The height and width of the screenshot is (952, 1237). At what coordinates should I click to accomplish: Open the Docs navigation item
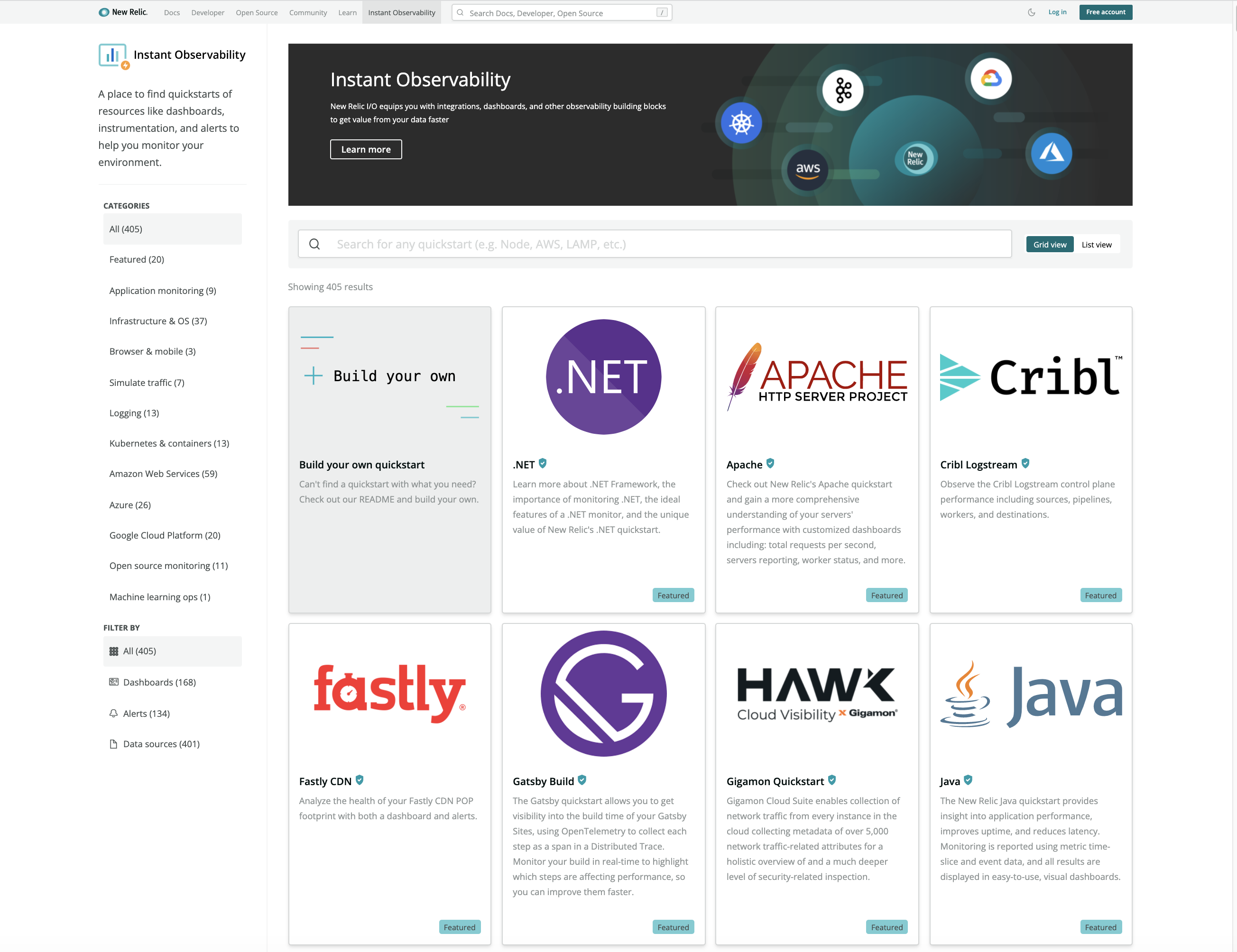coord(172,12)
